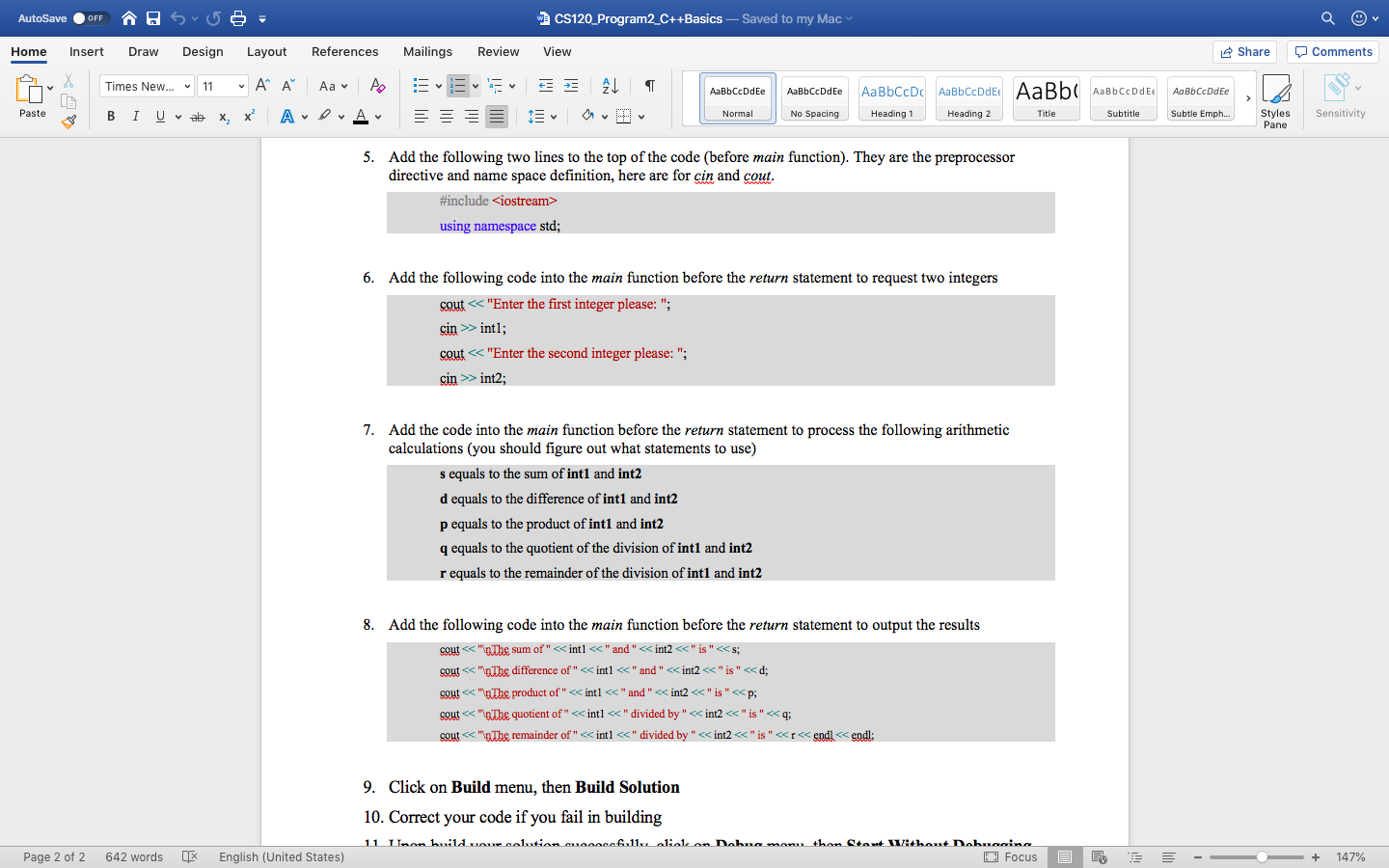Image resolution: width=1389 pixels, height=868 pixels.
Task: Apply red font color swatch
Action: click(361, 117)
